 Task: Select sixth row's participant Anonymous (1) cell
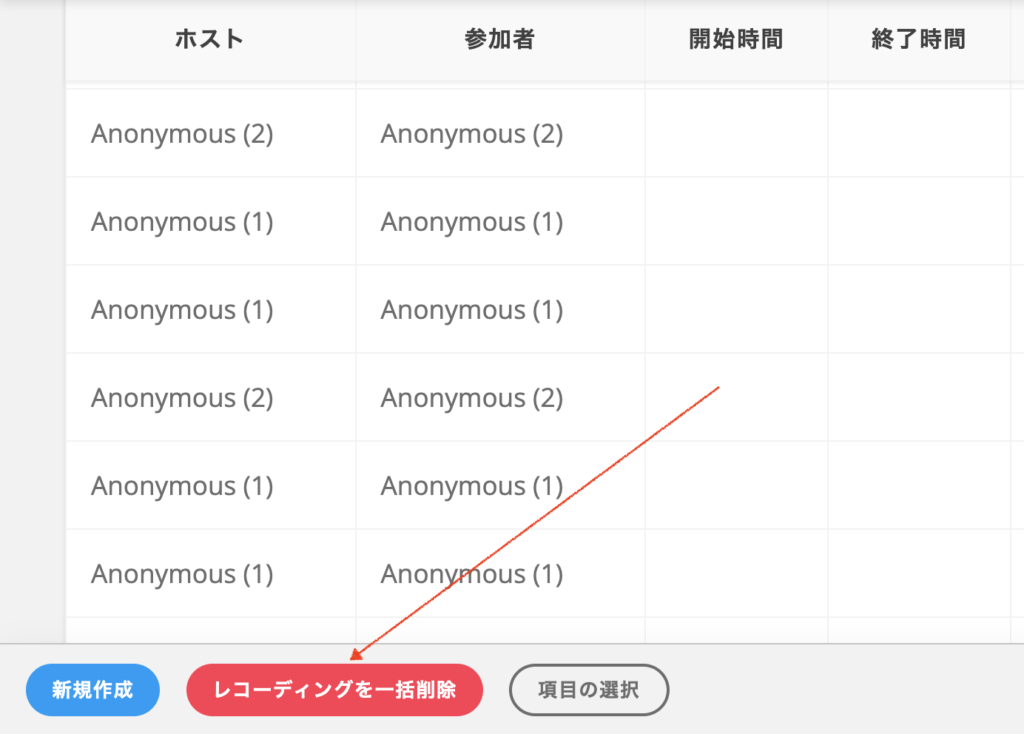[500, 574]
